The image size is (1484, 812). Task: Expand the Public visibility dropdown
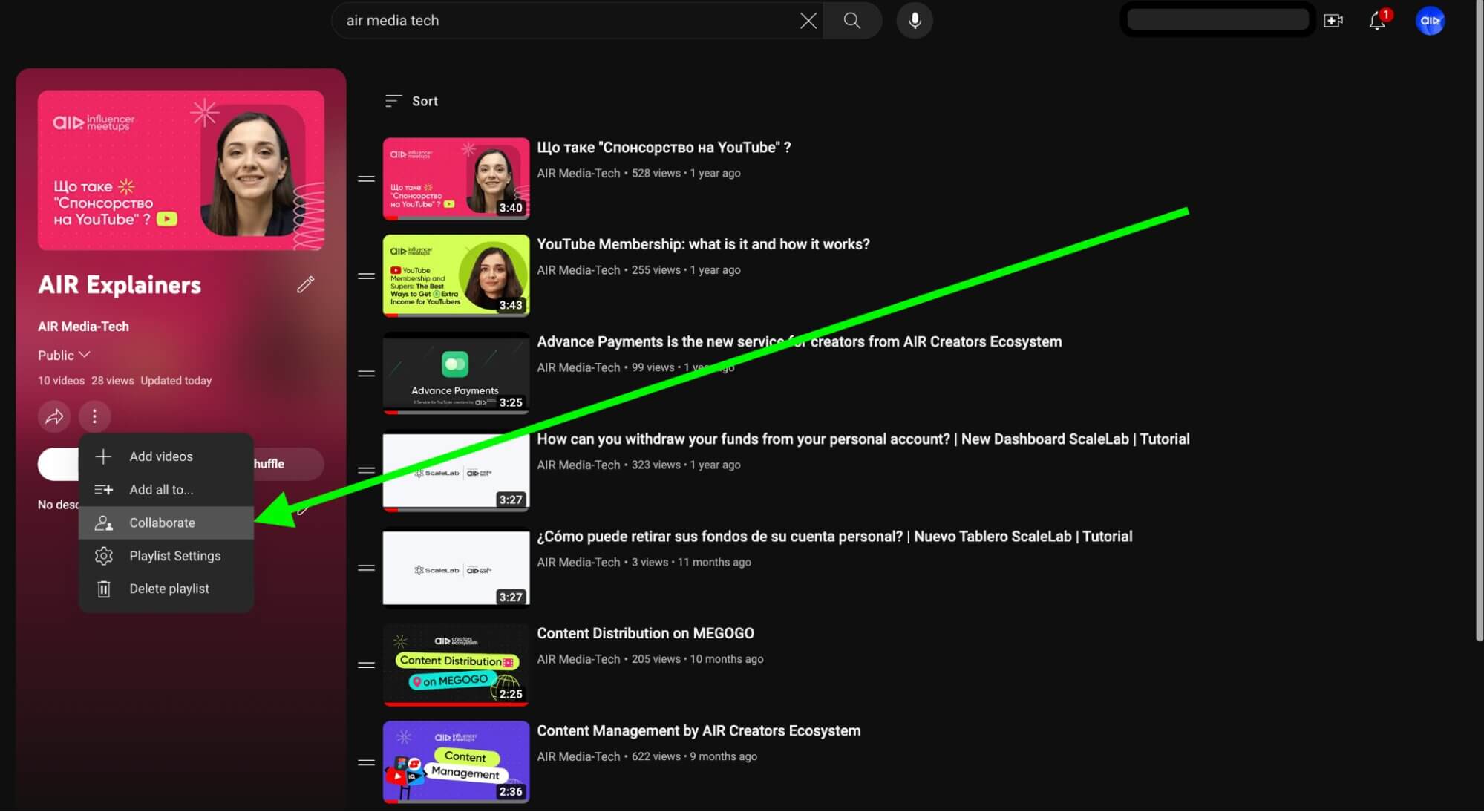pos(64,356)
